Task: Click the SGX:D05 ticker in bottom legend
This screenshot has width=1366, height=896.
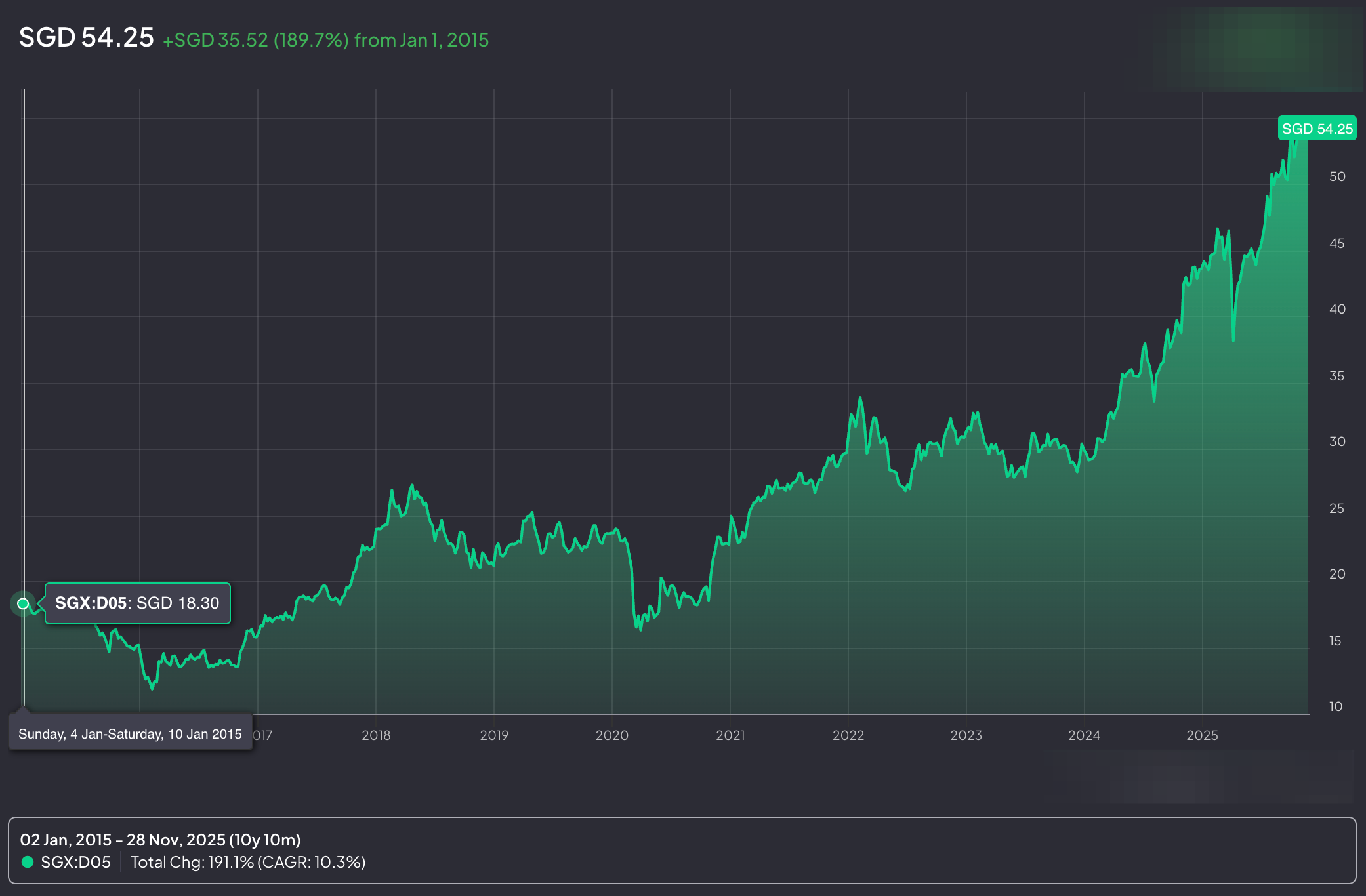Action: tap(75, 862)
